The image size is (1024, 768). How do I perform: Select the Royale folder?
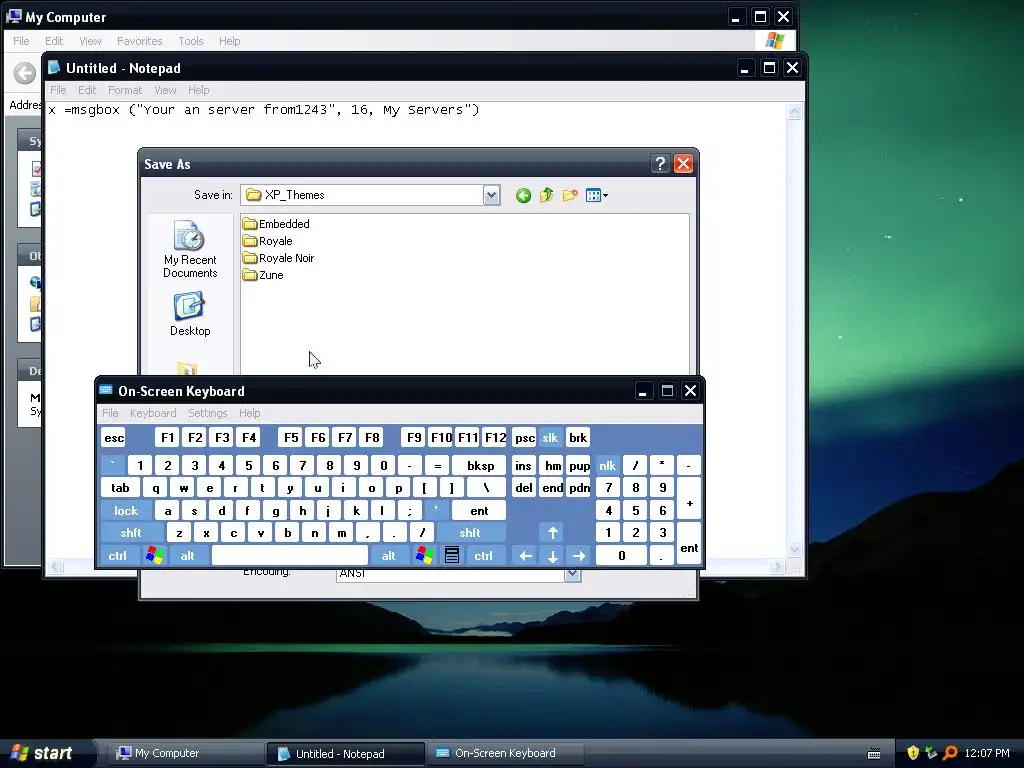(x=268, y=241)
